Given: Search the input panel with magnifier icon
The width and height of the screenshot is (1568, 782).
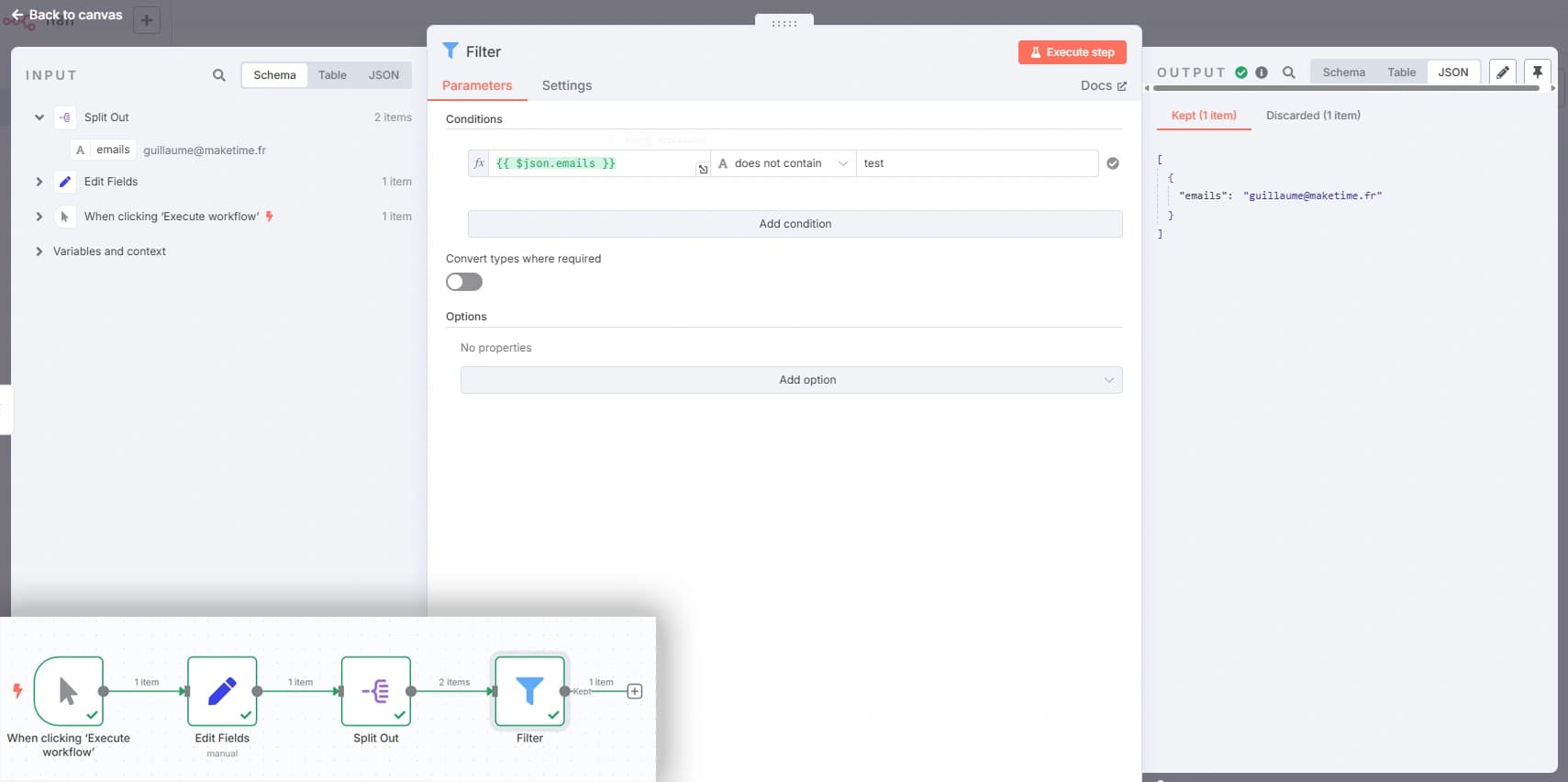Looking at the screenshot, I should 218,75.
